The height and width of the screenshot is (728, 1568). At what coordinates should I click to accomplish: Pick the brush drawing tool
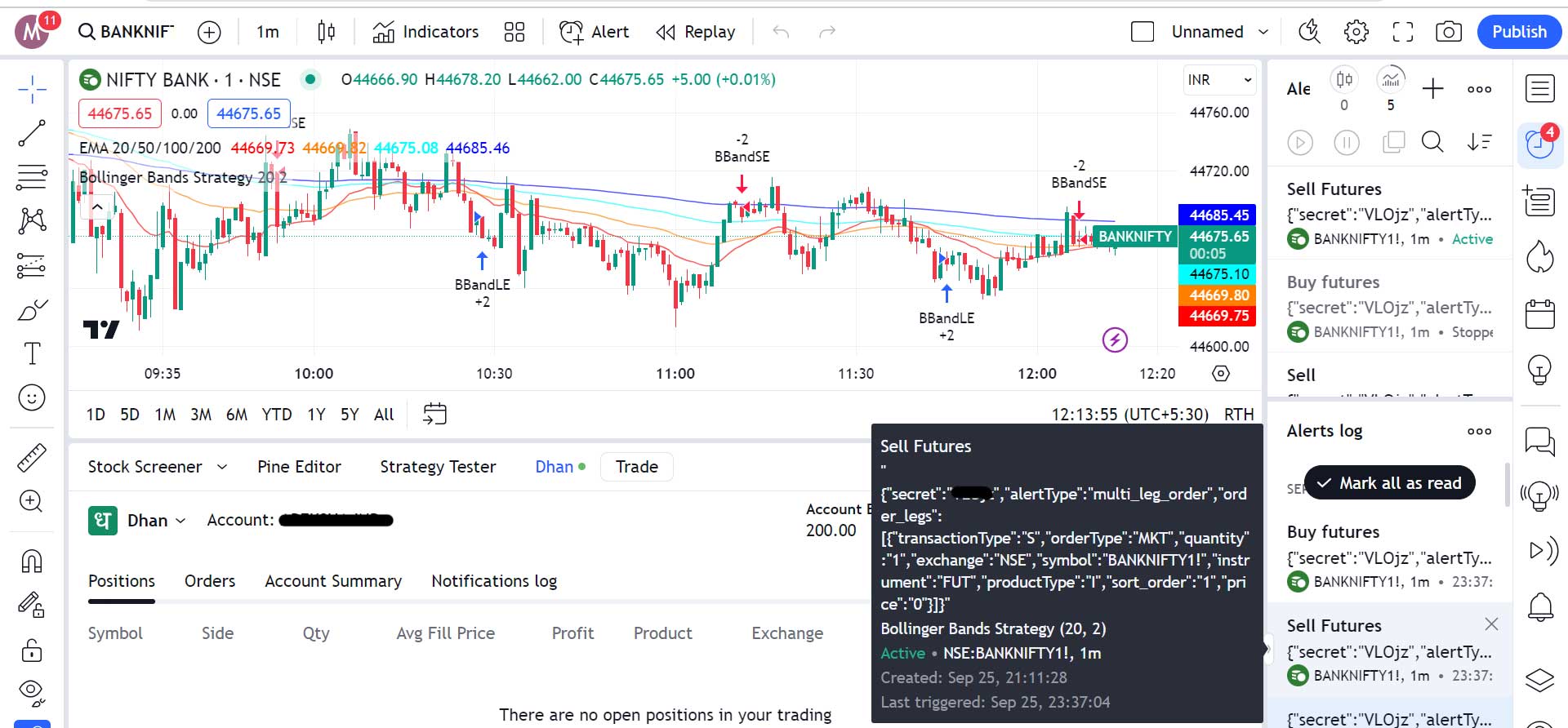coord(32,310)
